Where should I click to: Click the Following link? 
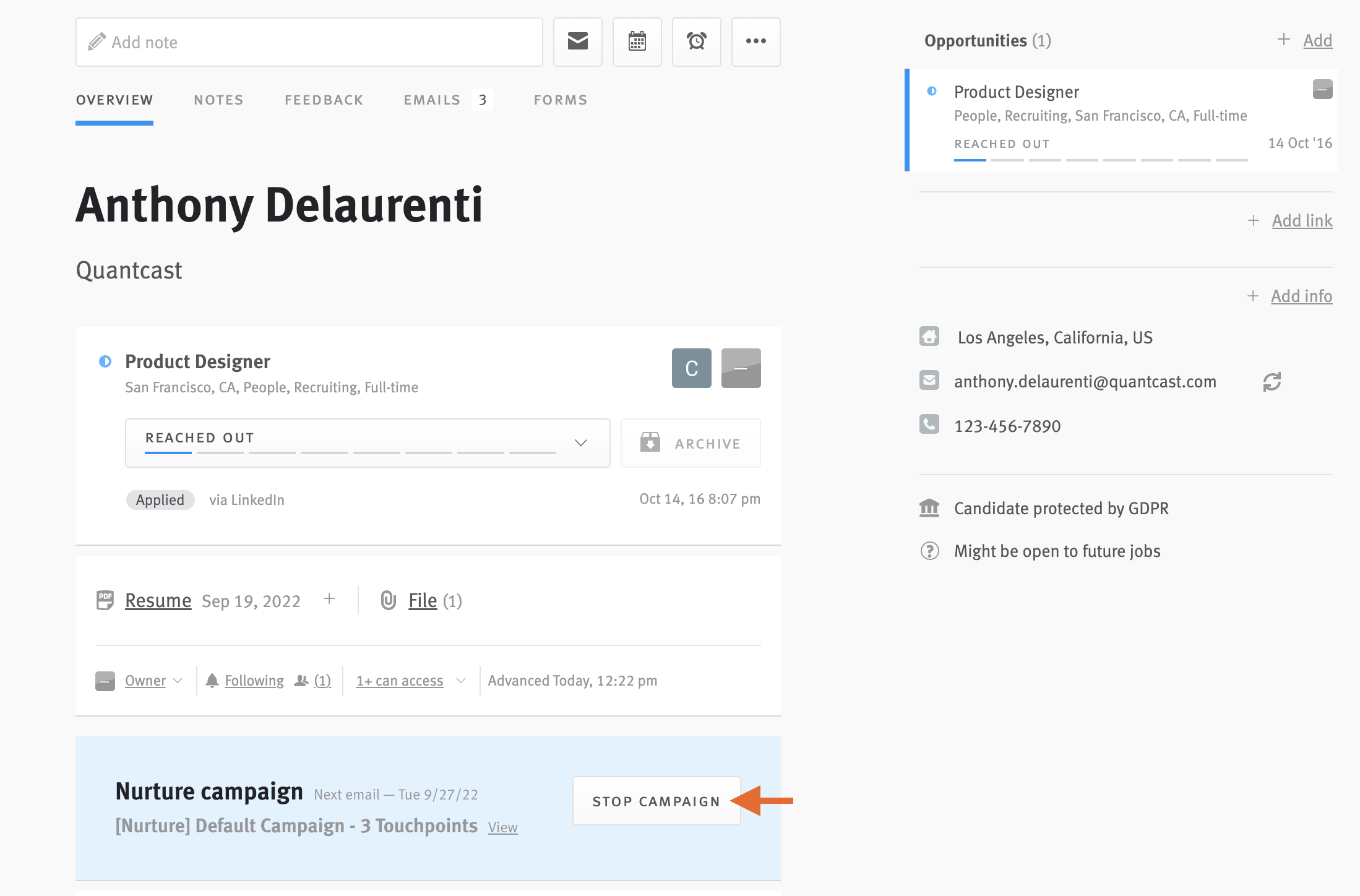(x=254, y=681)
